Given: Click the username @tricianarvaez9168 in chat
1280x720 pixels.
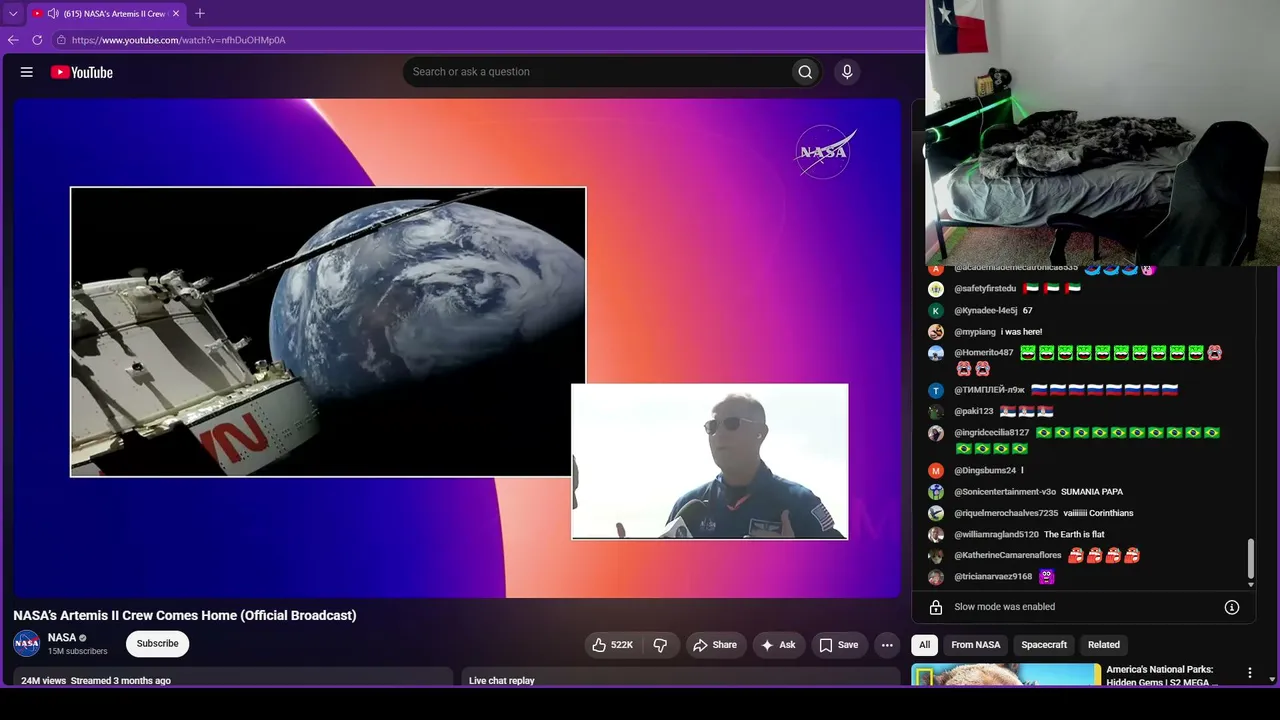Looking at the screenshot, I should click(993, 577).
